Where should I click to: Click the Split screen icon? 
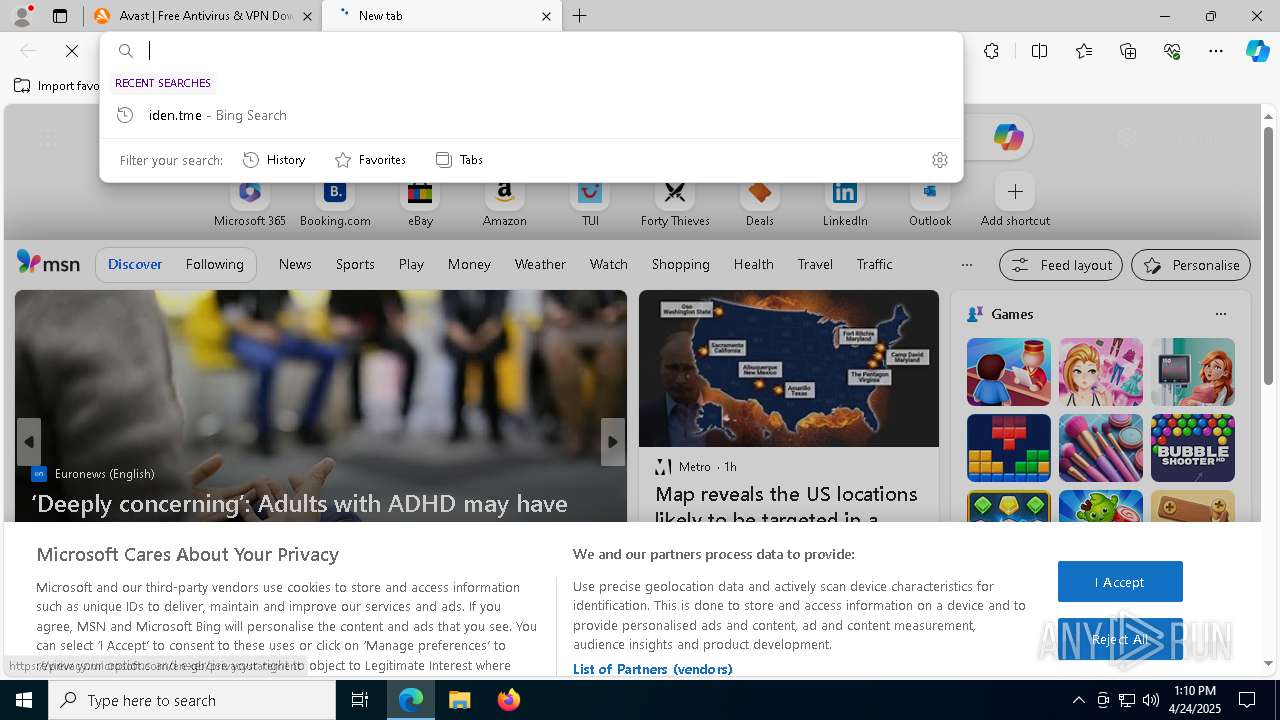1039,51
